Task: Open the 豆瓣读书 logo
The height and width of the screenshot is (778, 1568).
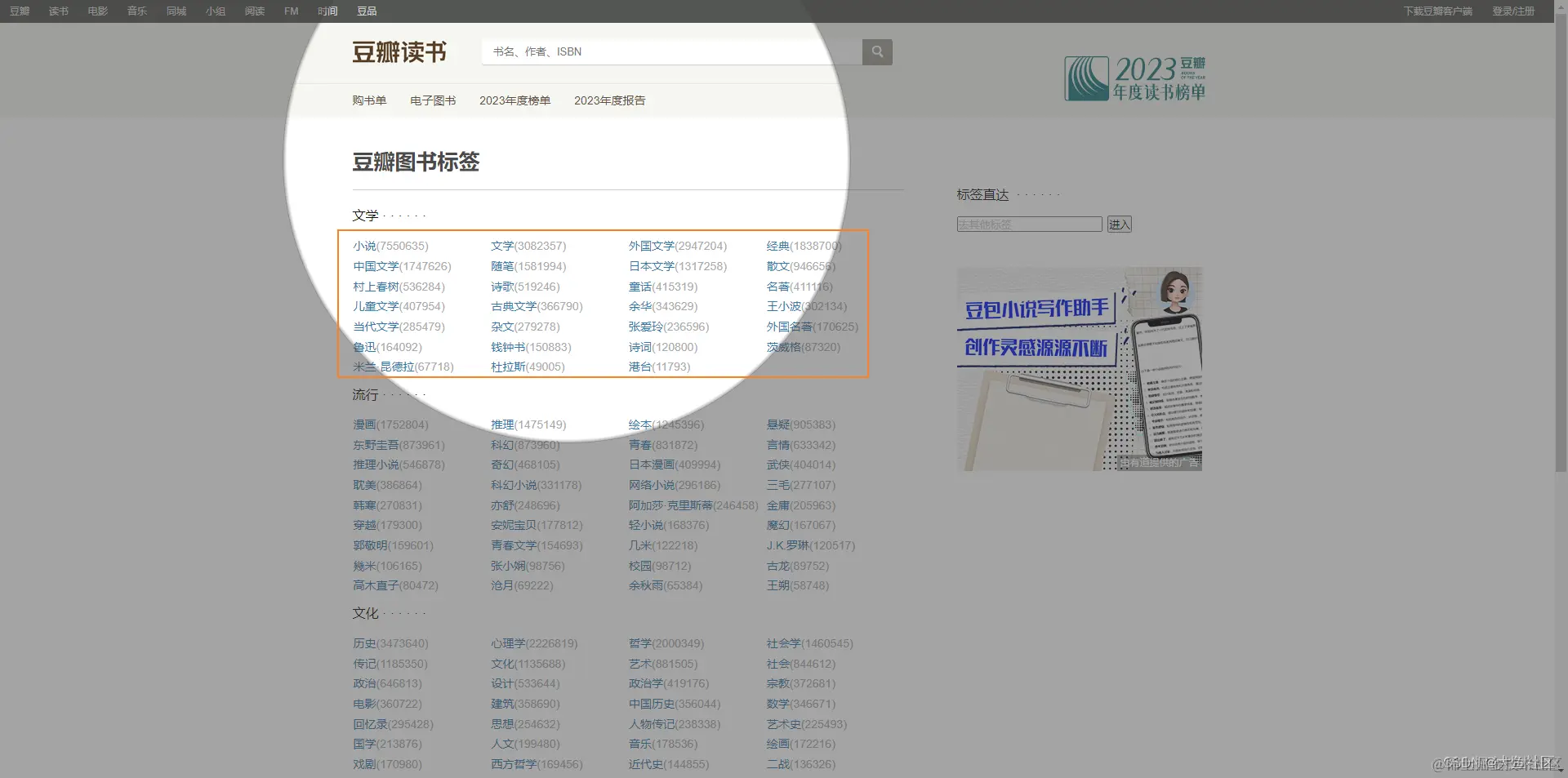Action: [x=399, y=52]
